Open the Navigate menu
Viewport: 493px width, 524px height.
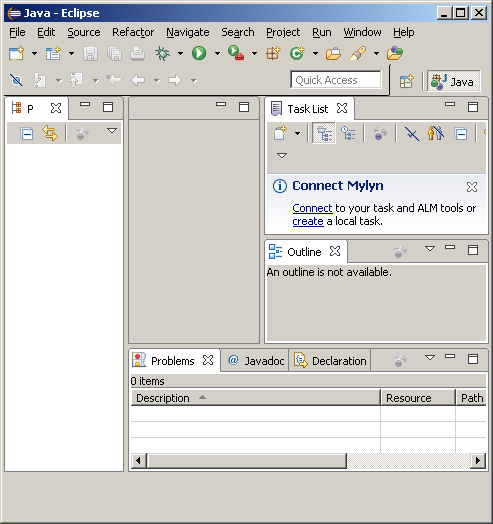(188, 32)
